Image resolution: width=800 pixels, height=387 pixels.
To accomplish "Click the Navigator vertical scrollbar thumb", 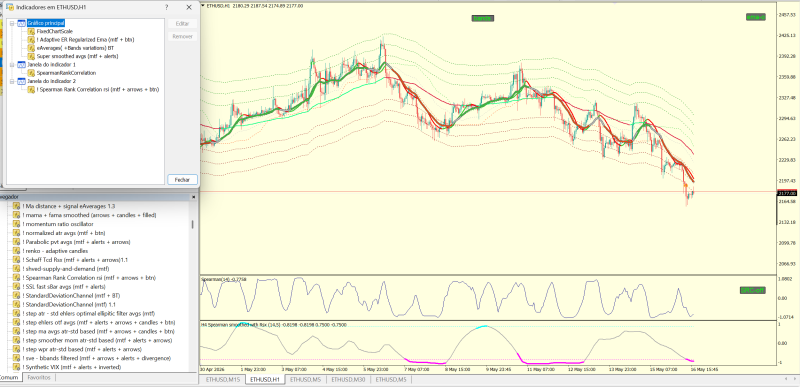I will coord(192,224).
